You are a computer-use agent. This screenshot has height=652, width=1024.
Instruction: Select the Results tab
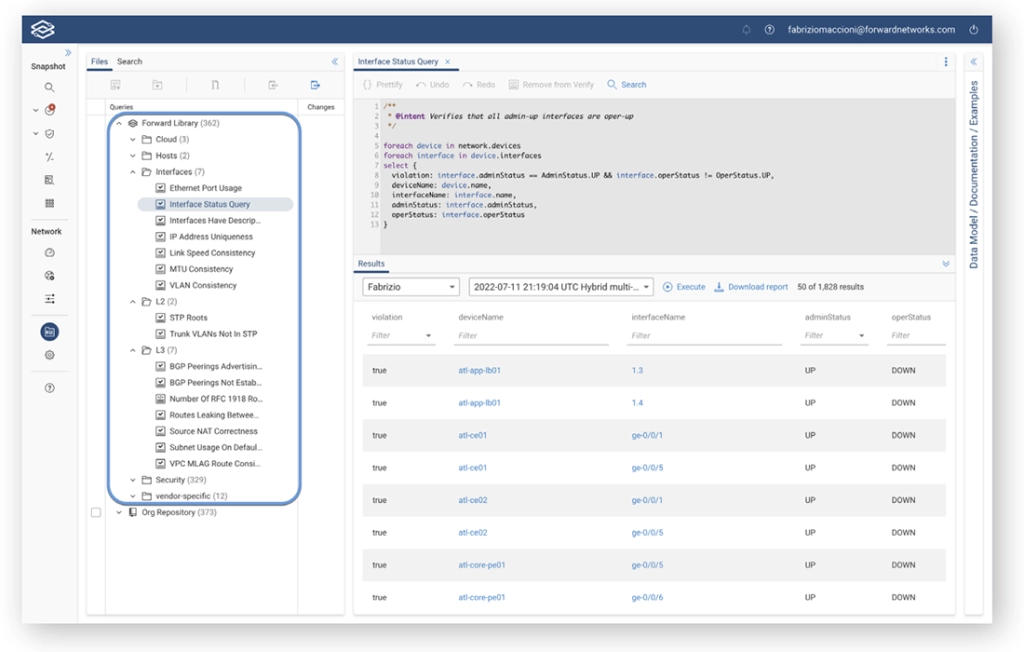[371, 264]
